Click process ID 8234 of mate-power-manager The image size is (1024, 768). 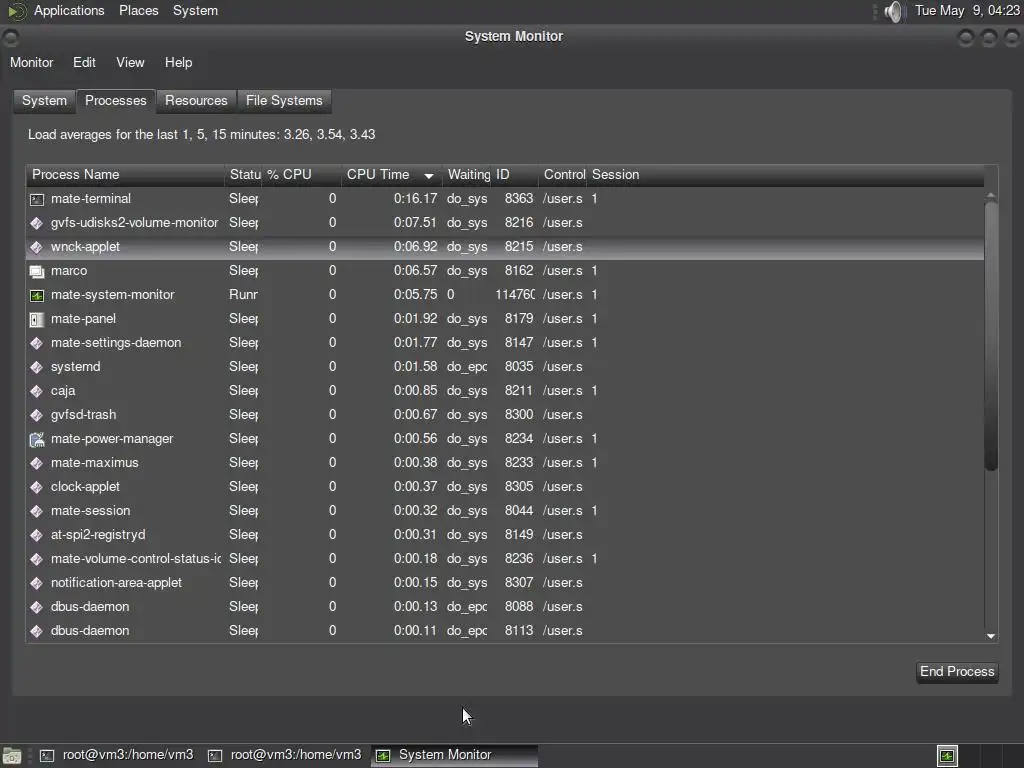[x=519, y=440]
